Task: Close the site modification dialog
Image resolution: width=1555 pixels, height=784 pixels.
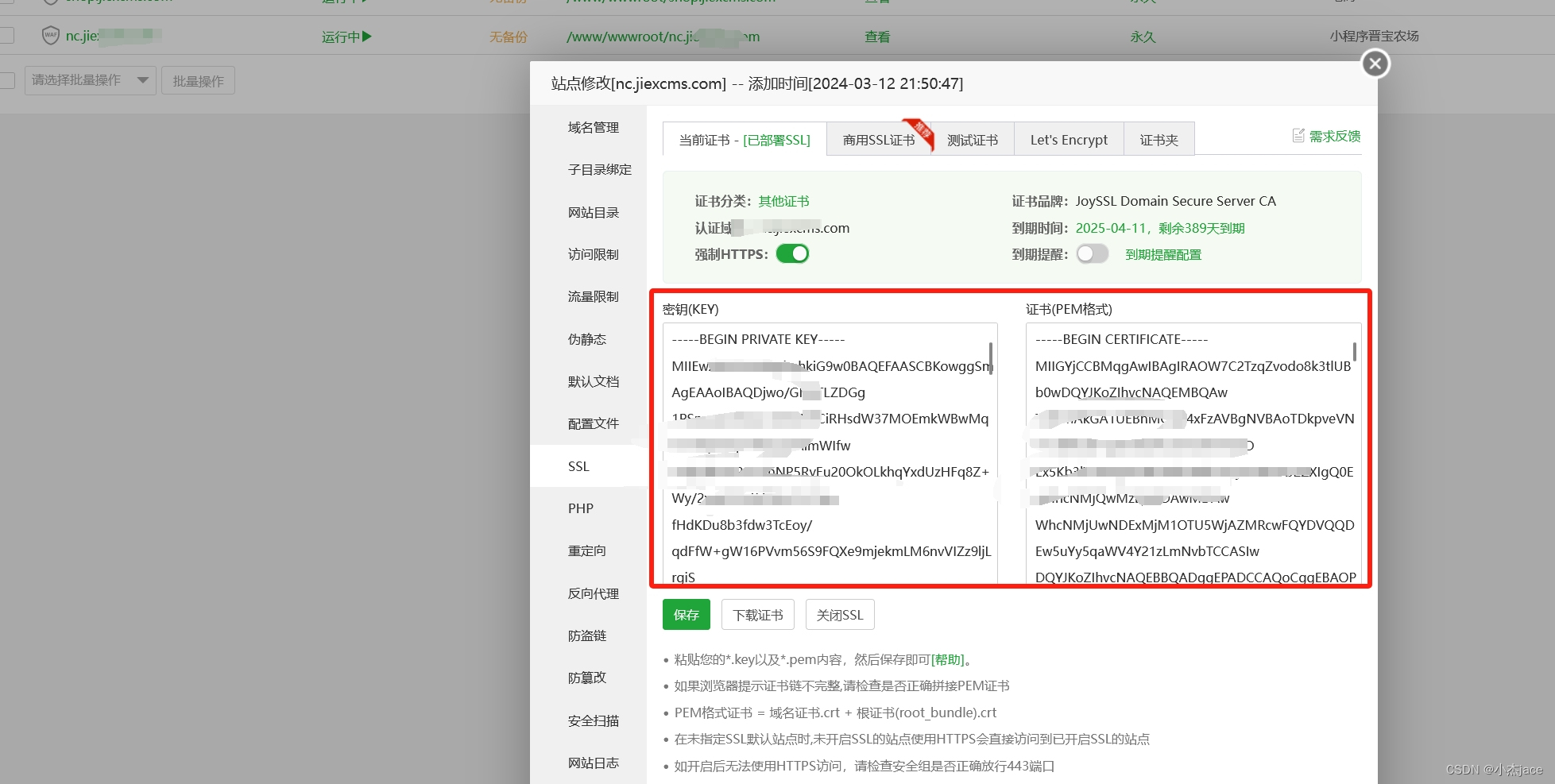Action: [1375, 64]
